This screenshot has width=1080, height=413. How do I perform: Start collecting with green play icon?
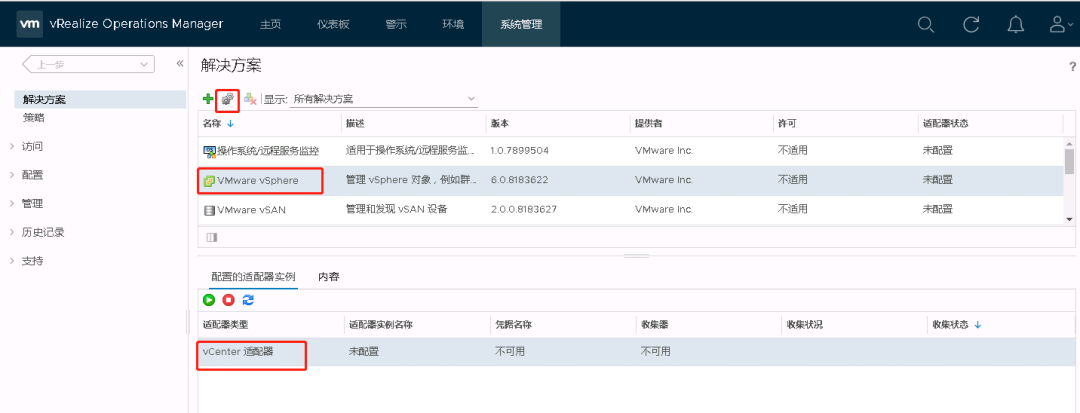pos(209,300)
